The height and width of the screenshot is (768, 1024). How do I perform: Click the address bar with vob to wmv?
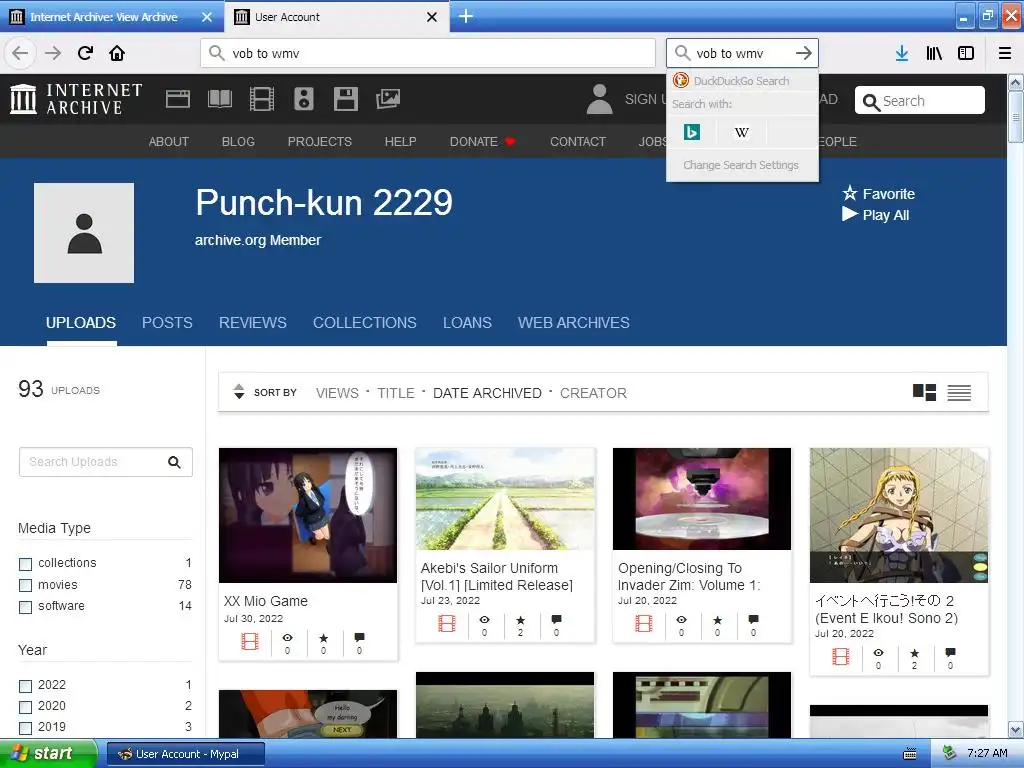click(428, 53)
